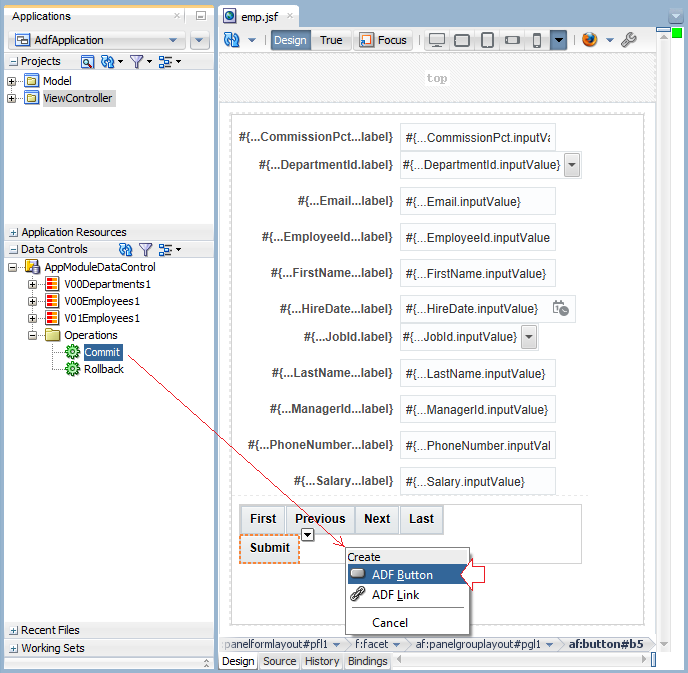Open the browser selection dropdown arrow
The image size is (688, 673).
609,40
